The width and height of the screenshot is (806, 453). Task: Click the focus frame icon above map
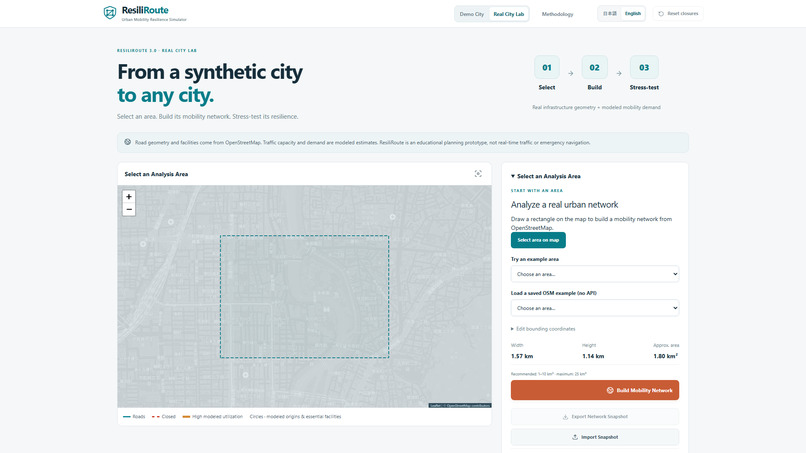coord(478,174)
